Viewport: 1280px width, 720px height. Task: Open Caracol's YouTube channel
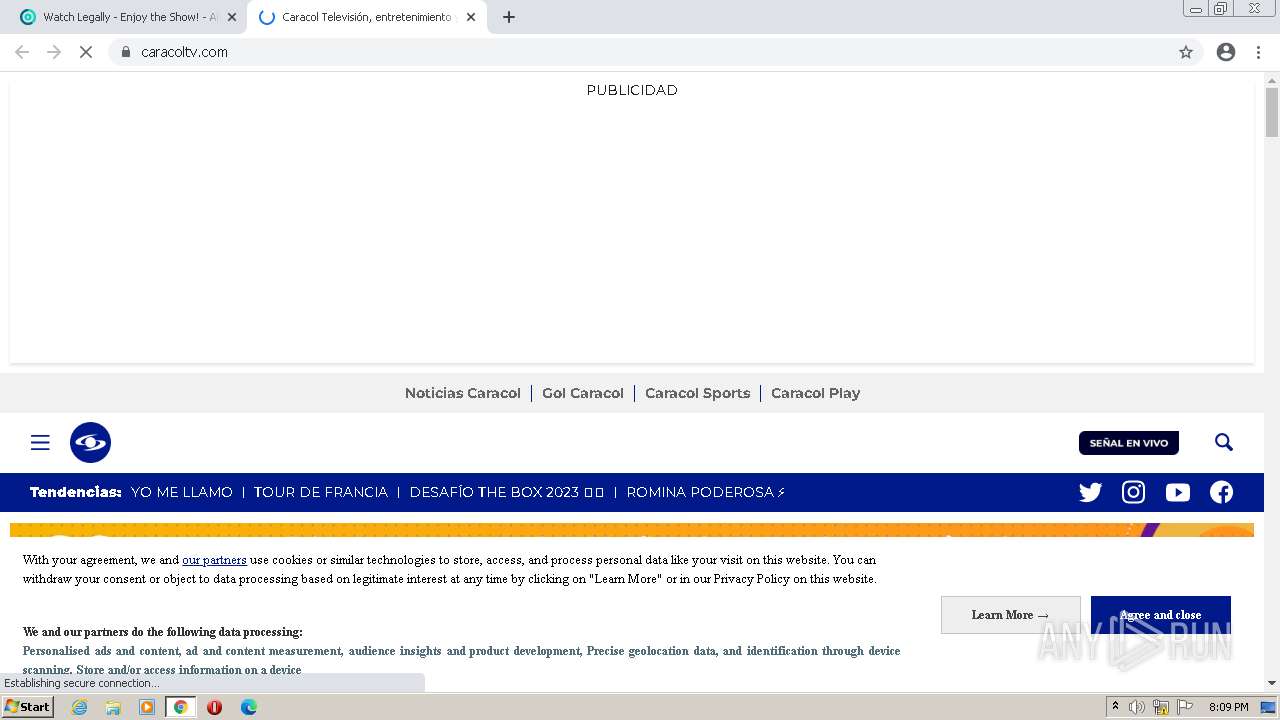tap(1177, 492)
